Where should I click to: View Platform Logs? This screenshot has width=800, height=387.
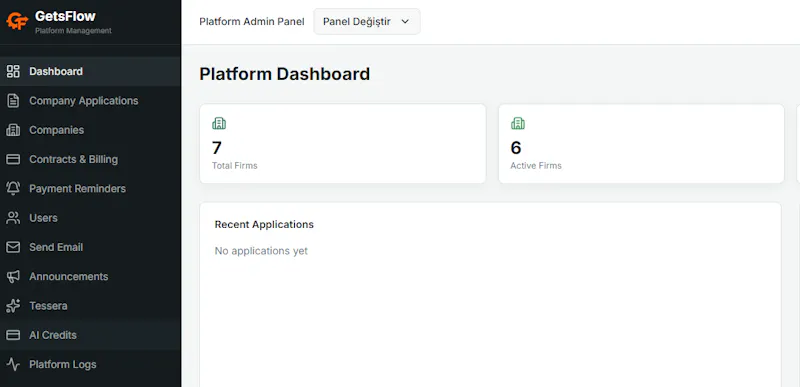pos(90,365)
